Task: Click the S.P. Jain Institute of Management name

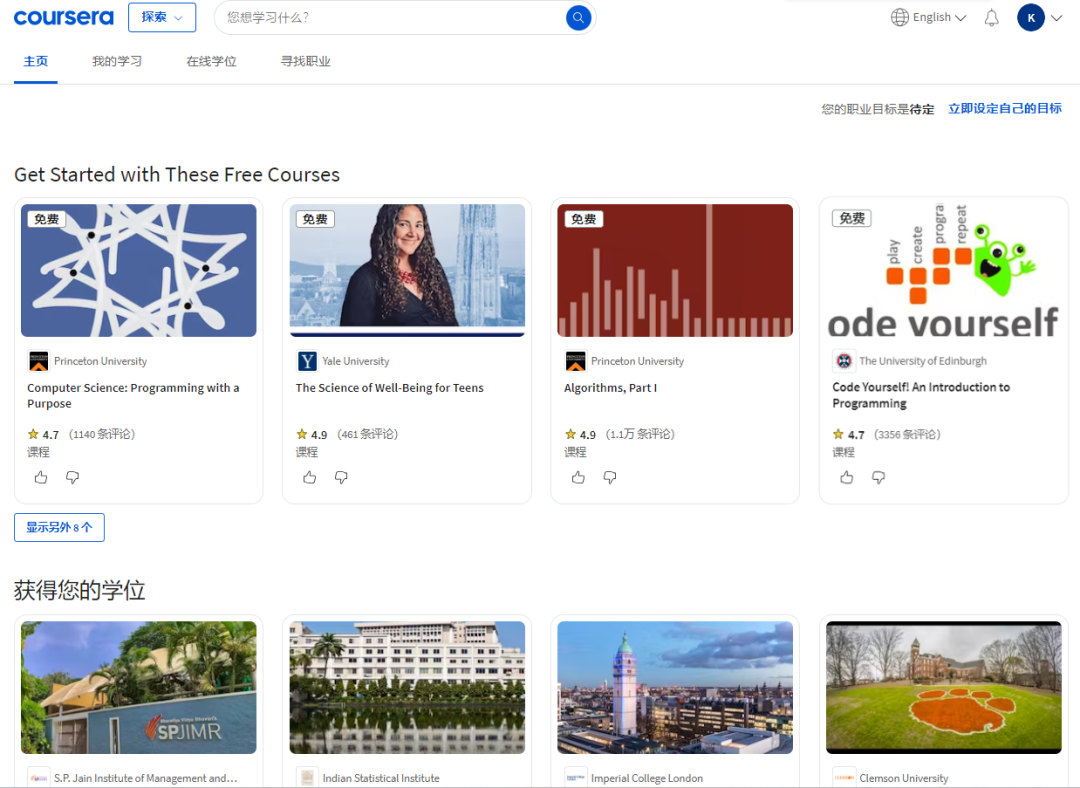Action: point(146,778)
